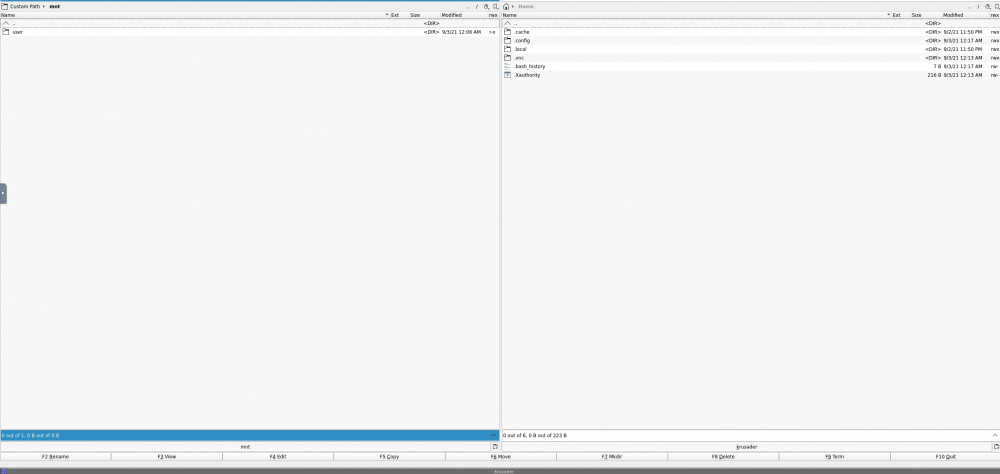Viewport: 1000px width, 474px height.
Task: Click the .config folder icon
Action: pos(508,40)
